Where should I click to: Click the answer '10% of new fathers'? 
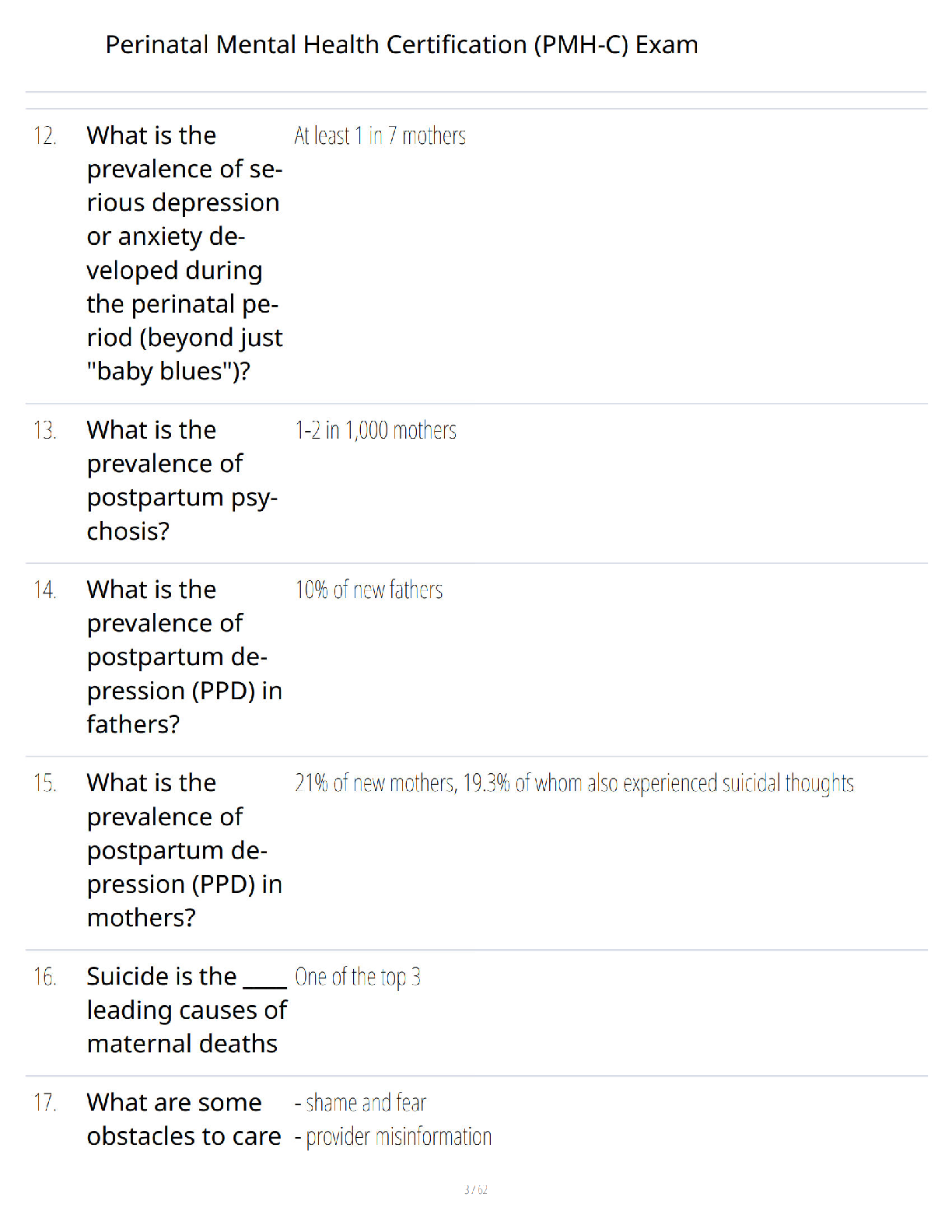pos(369,590)
